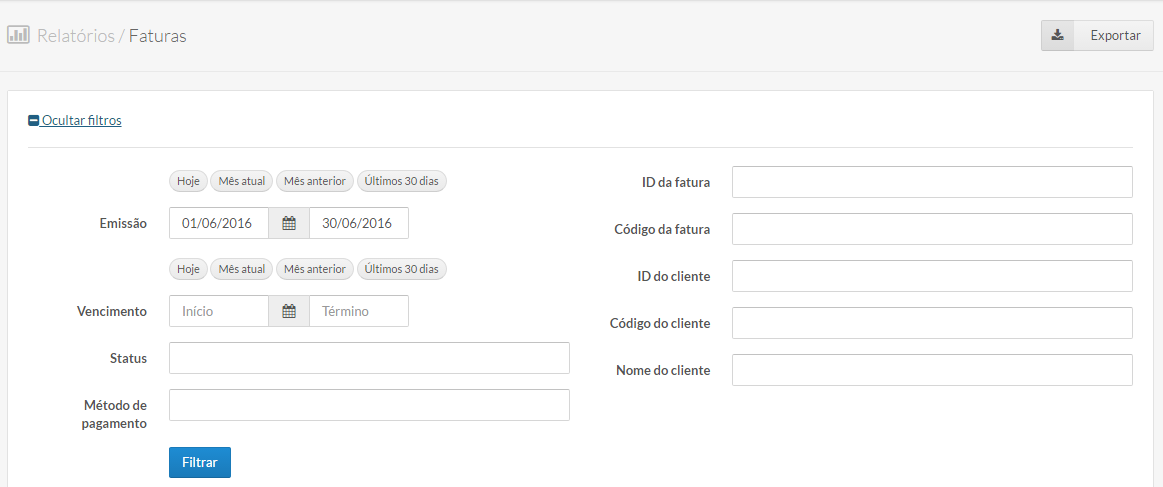Open the Método de pagamento field
Screen dimensions: 1163x487
tap(369, 405)
